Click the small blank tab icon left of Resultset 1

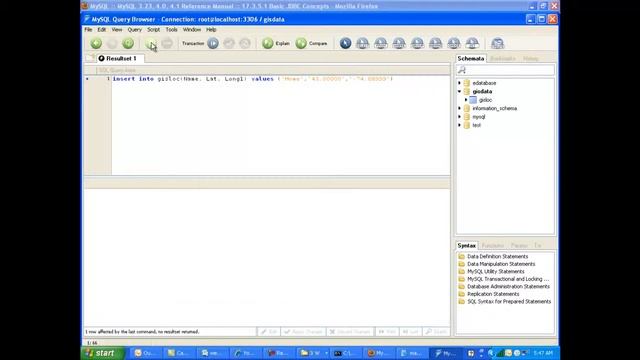click(90, 58)
